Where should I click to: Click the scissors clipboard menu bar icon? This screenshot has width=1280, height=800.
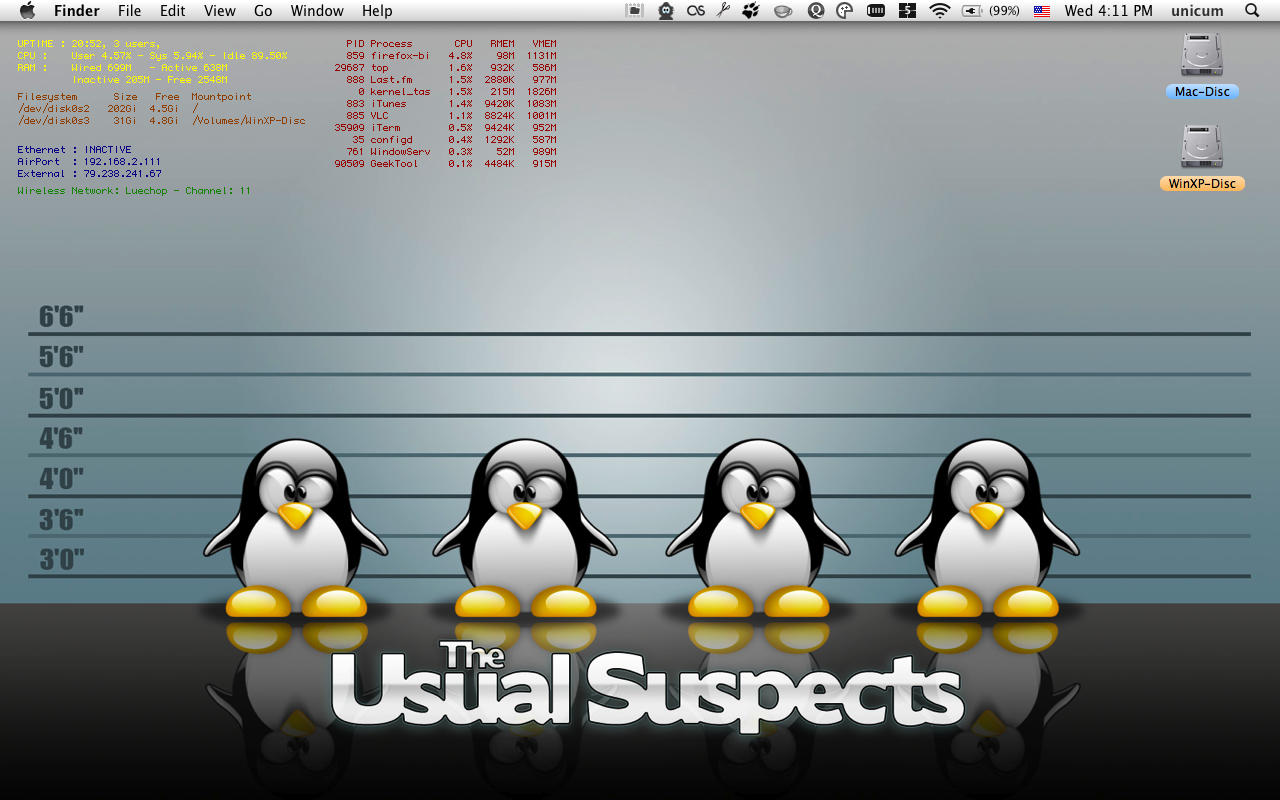coord(724,11)
